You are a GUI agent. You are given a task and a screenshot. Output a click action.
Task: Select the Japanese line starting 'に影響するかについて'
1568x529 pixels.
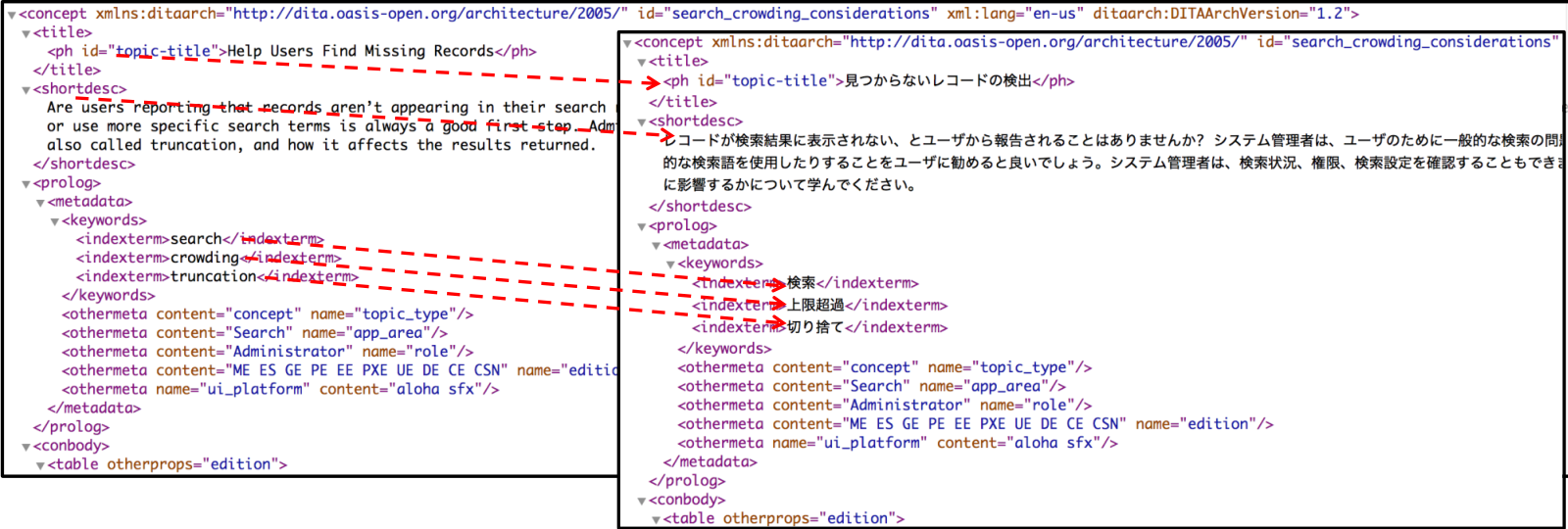790,184
